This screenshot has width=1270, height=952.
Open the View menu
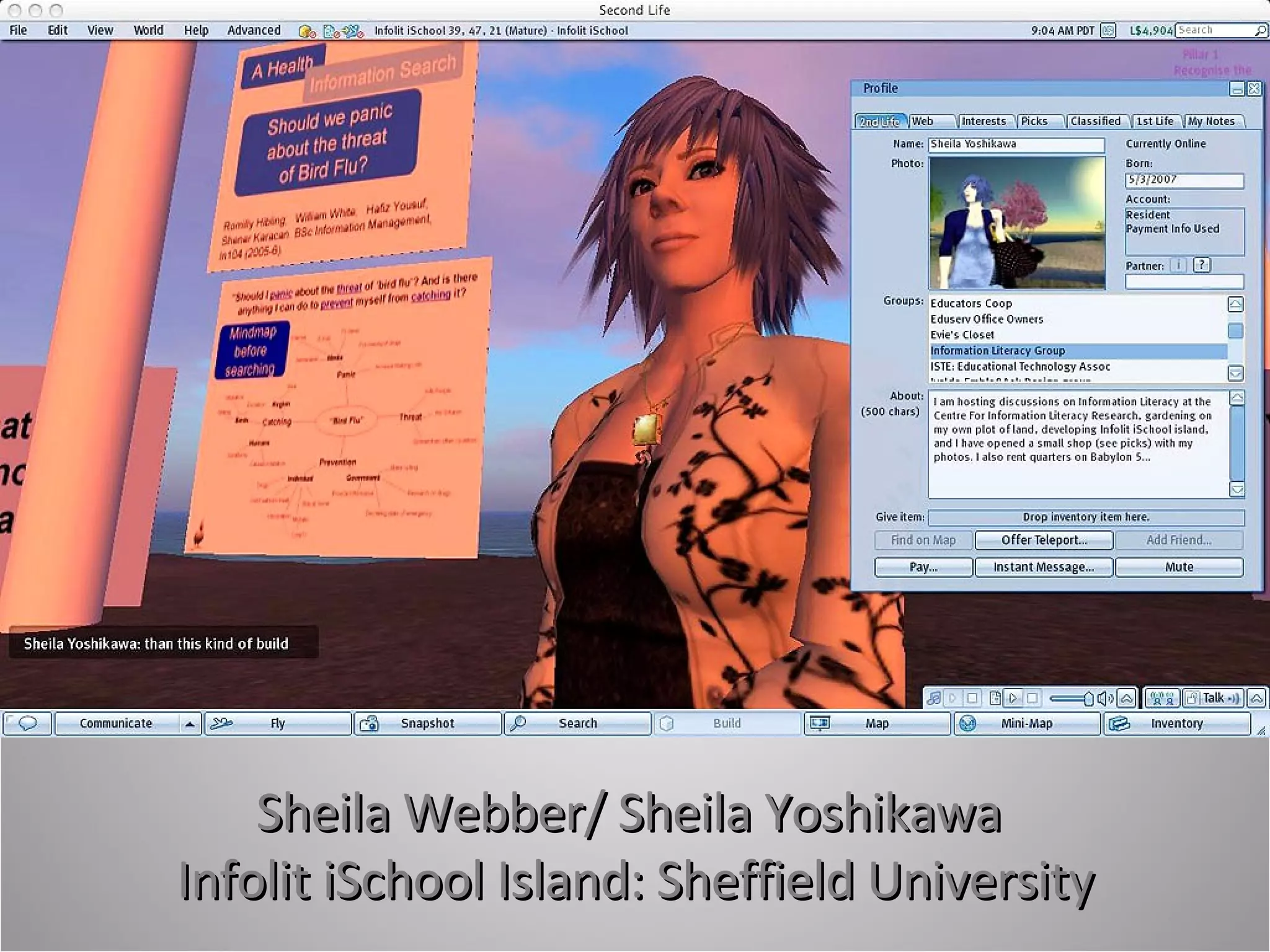pyautogui.click(x=100, y=30)
